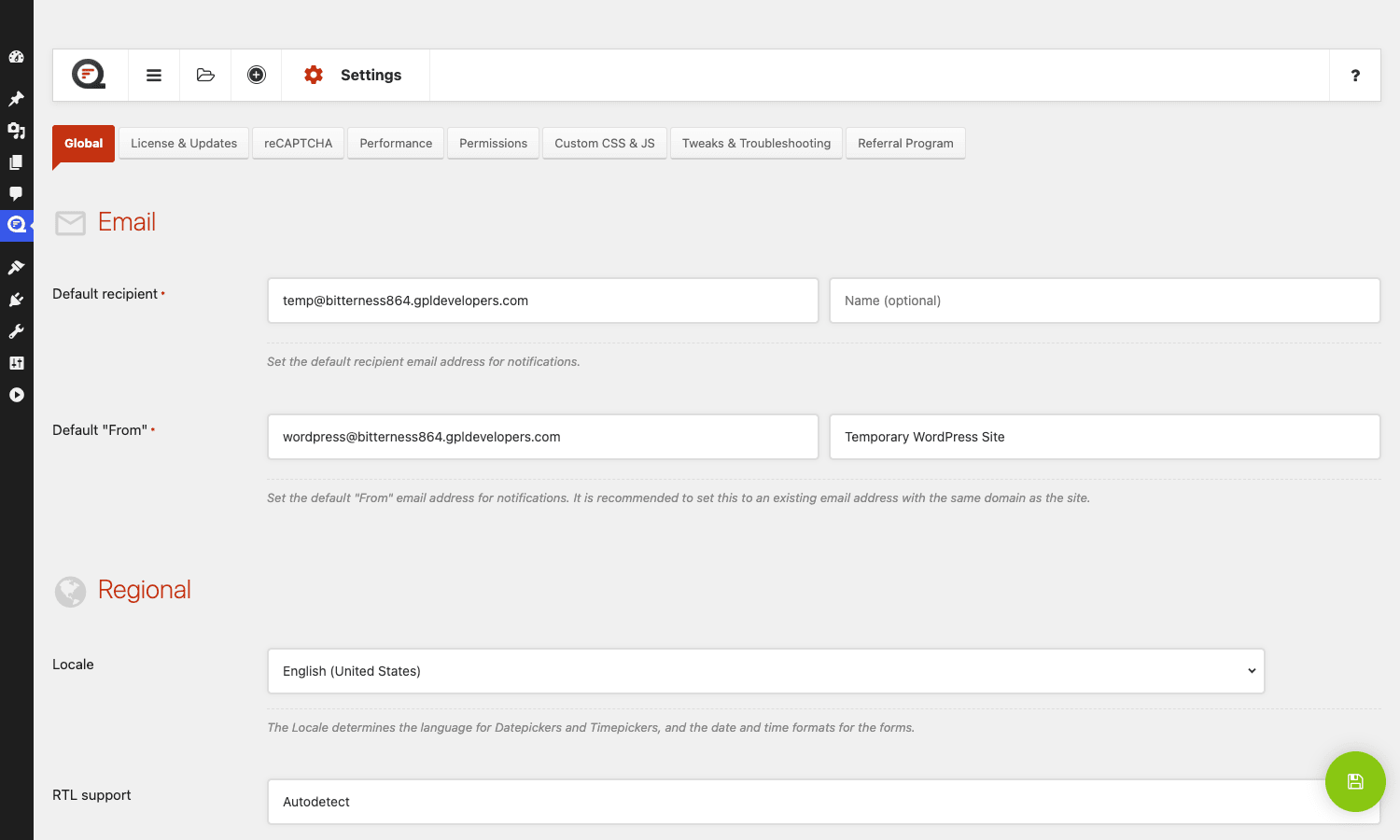Screen dimensions: 1400x840
Task: Open the Locale dropdown
Action: coord(766,671)
